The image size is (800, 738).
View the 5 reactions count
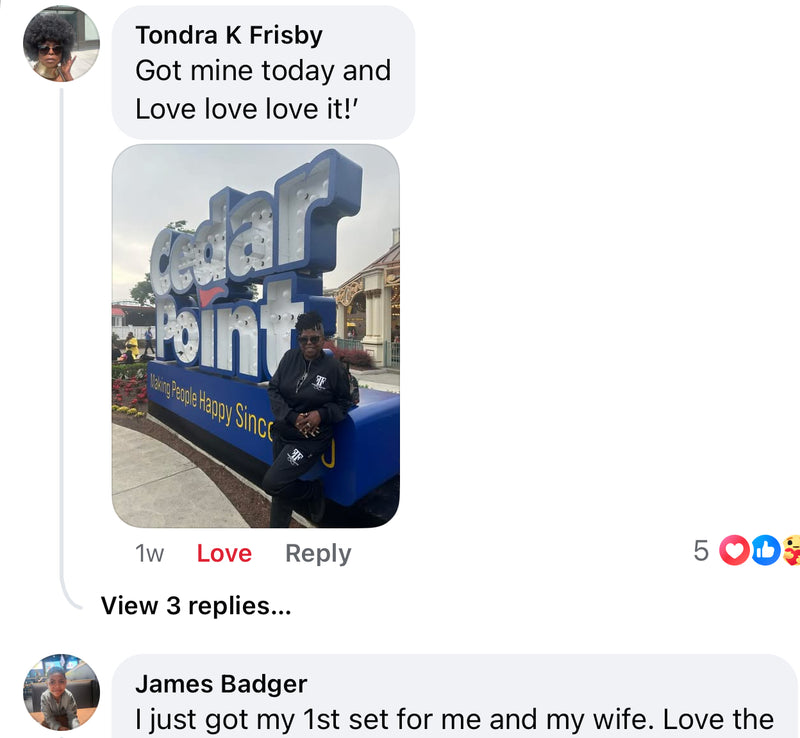tap(701, 551)
